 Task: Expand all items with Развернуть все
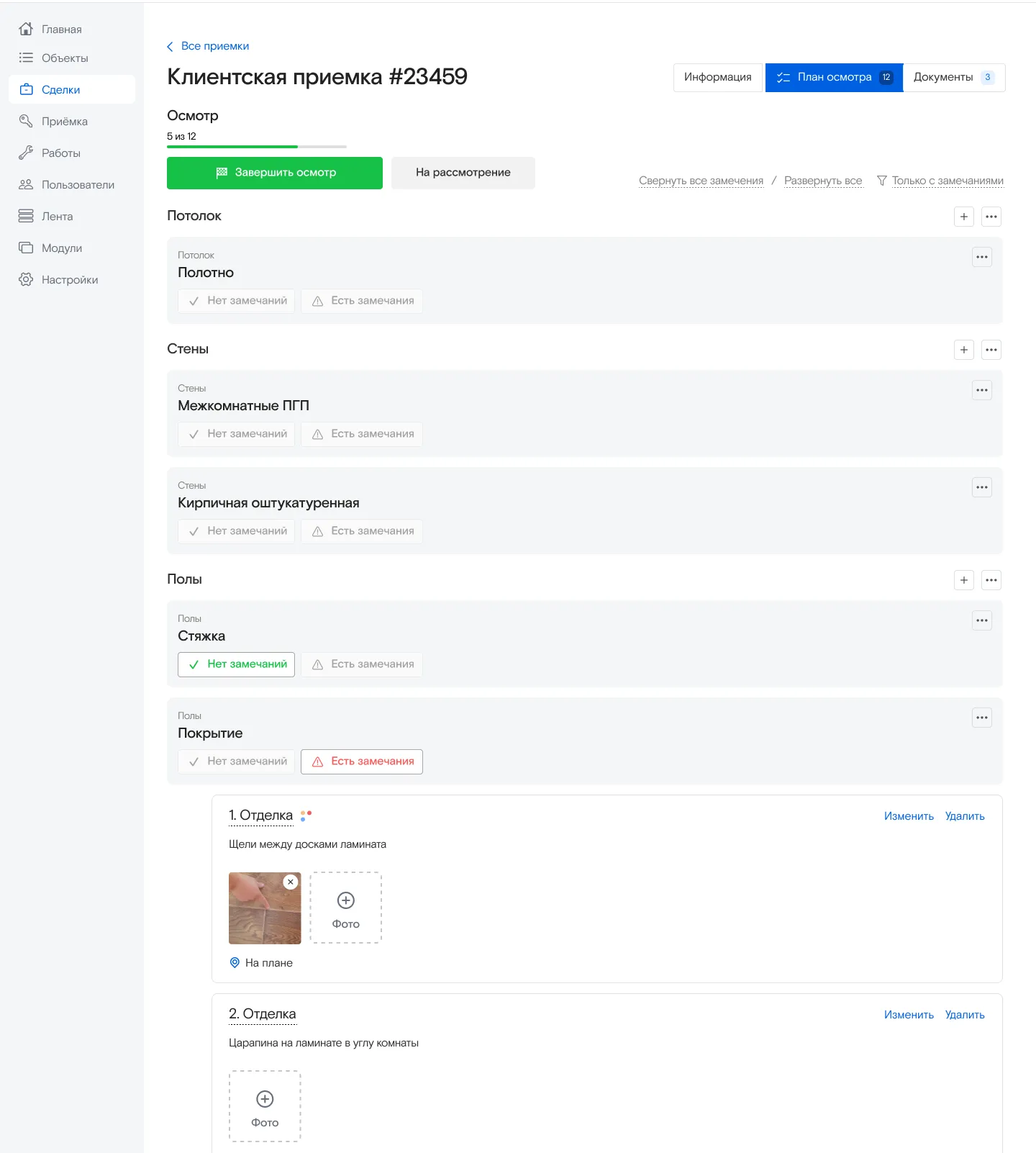(x=823, y=181)
